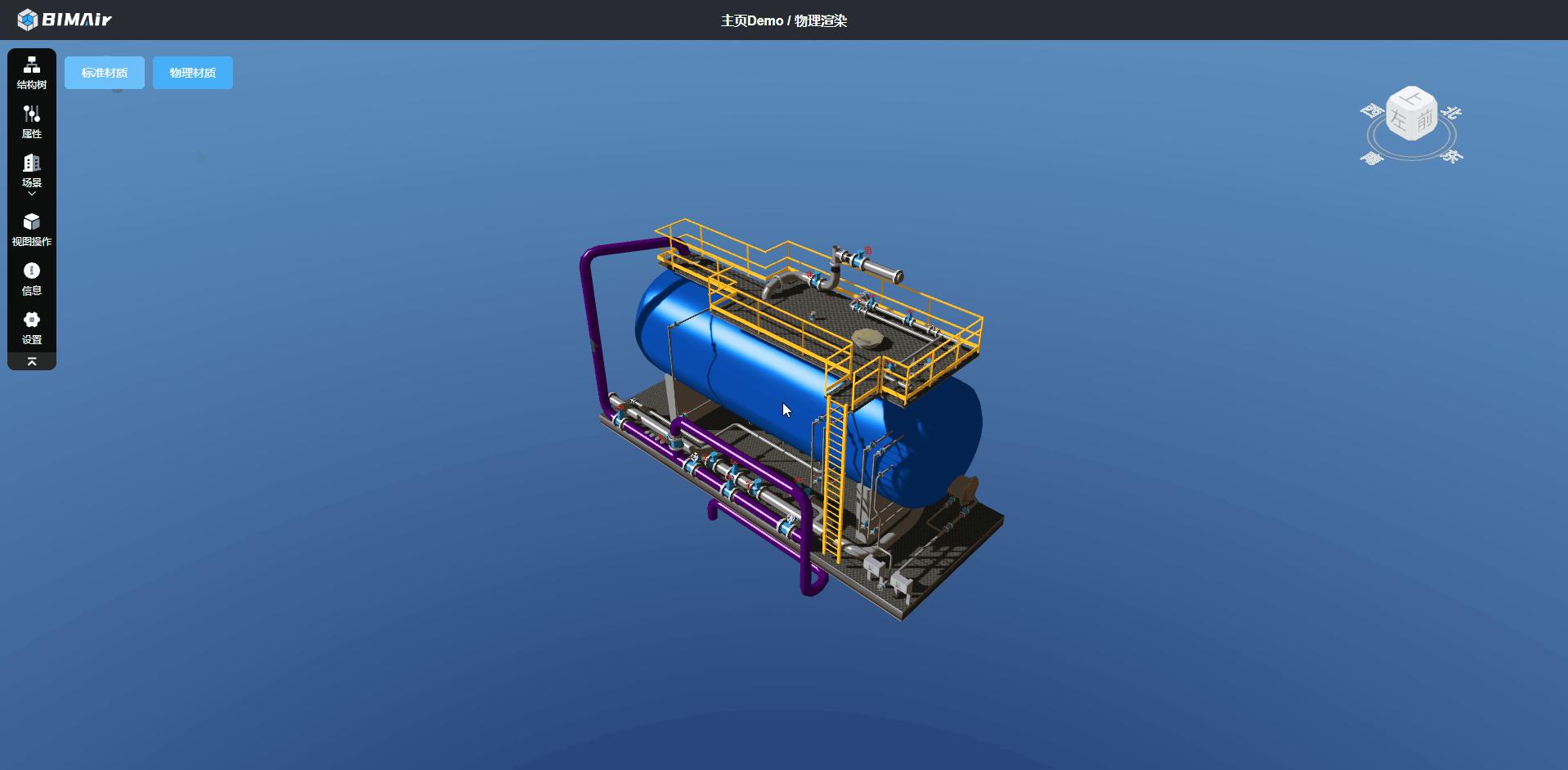Image resolution: width=1568 pixels, height=770 pixels.
Task: Click the BIMAir logo
Action: (x=64, y=20)
